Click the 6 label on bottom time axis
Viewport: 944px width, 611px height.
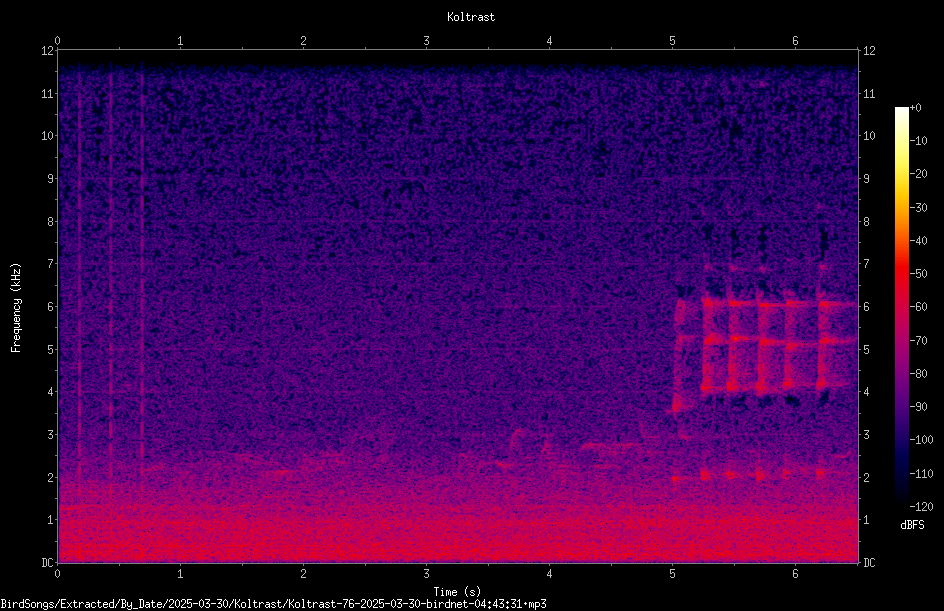tap(795, 574)
